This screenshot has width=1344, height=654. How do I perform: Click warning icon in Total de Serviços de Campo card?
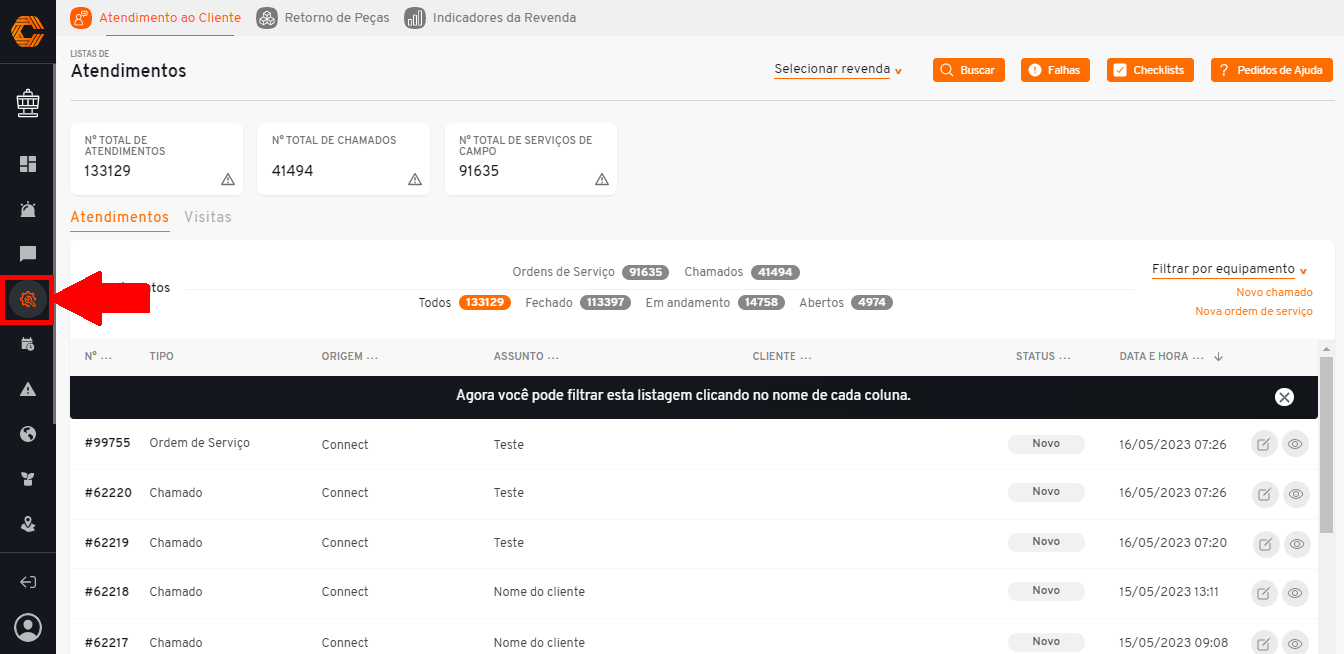602,179
